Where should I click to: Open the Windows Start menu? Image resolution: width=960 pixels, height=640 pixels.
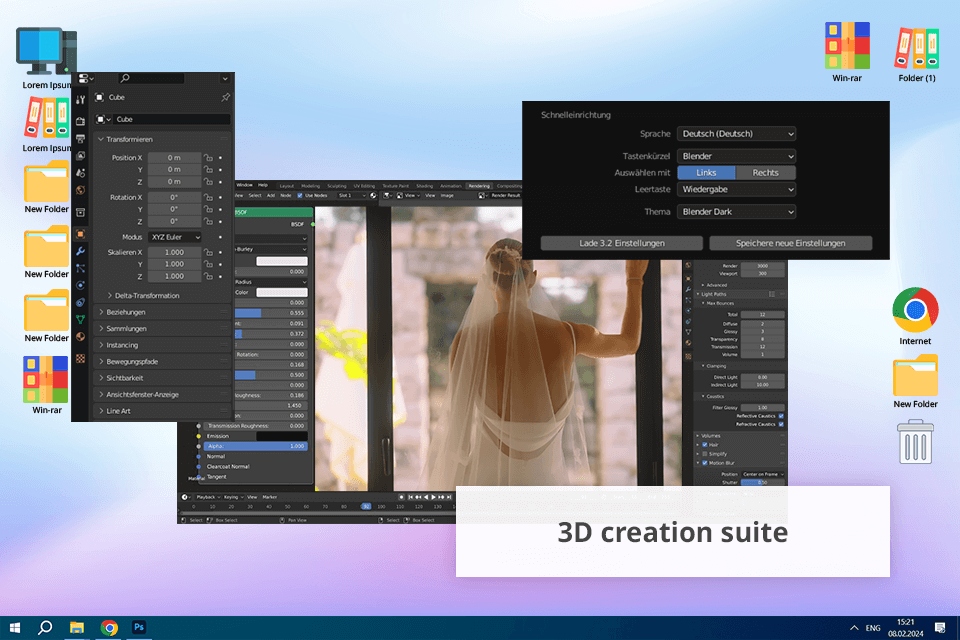tap(15, 627)
